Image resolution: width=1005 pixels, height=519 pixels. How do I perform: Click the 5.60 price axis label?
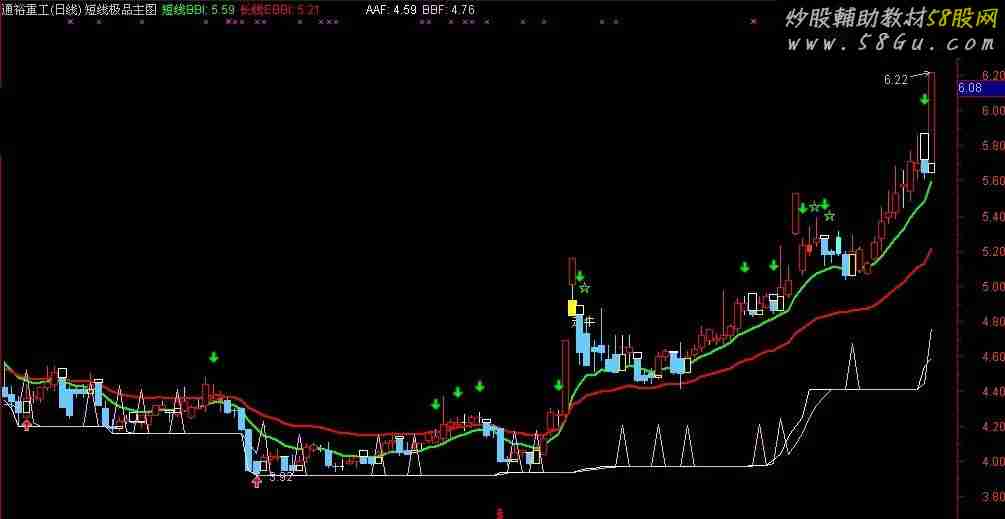tap(991, 181)
